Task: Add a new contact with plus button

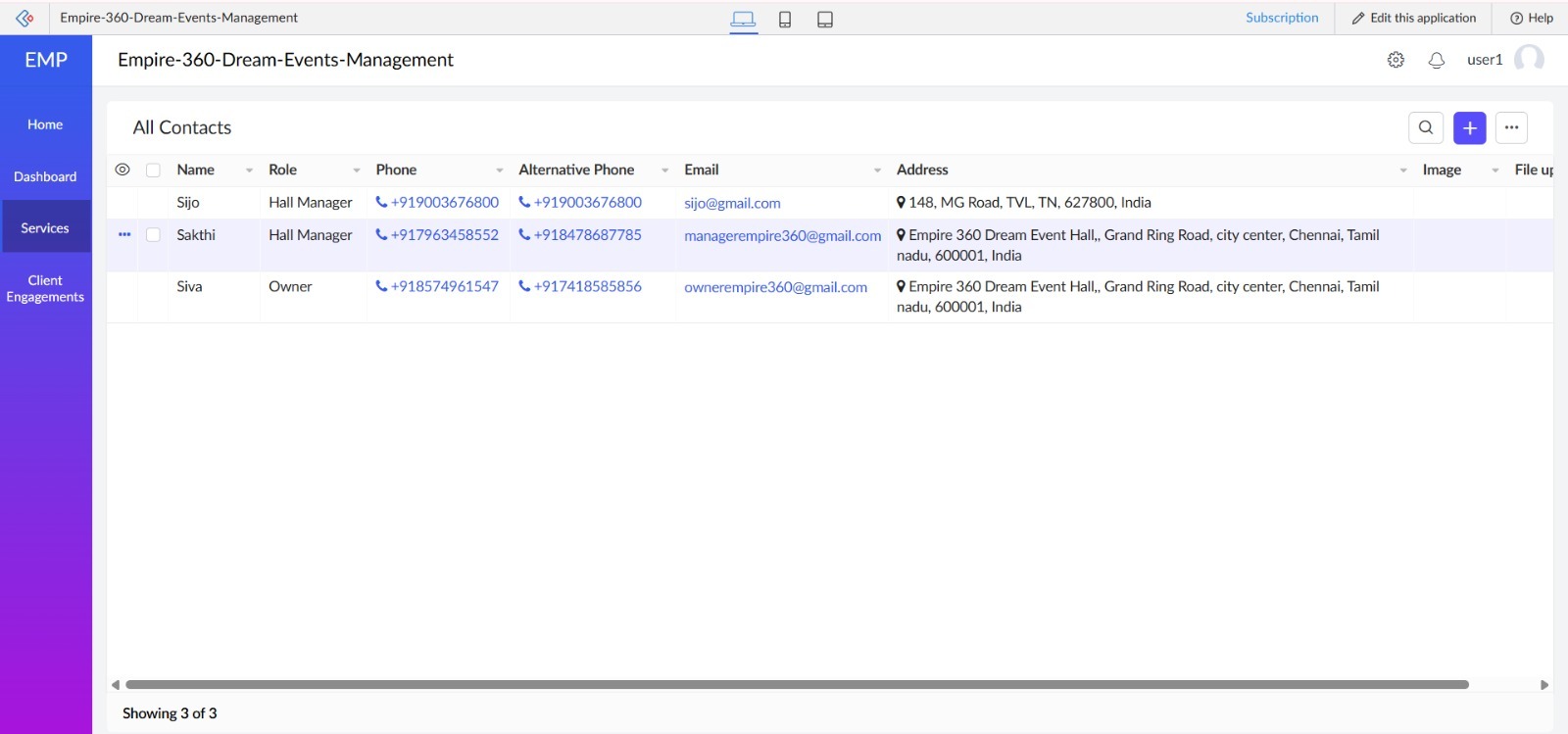Action: point(1469,127)
